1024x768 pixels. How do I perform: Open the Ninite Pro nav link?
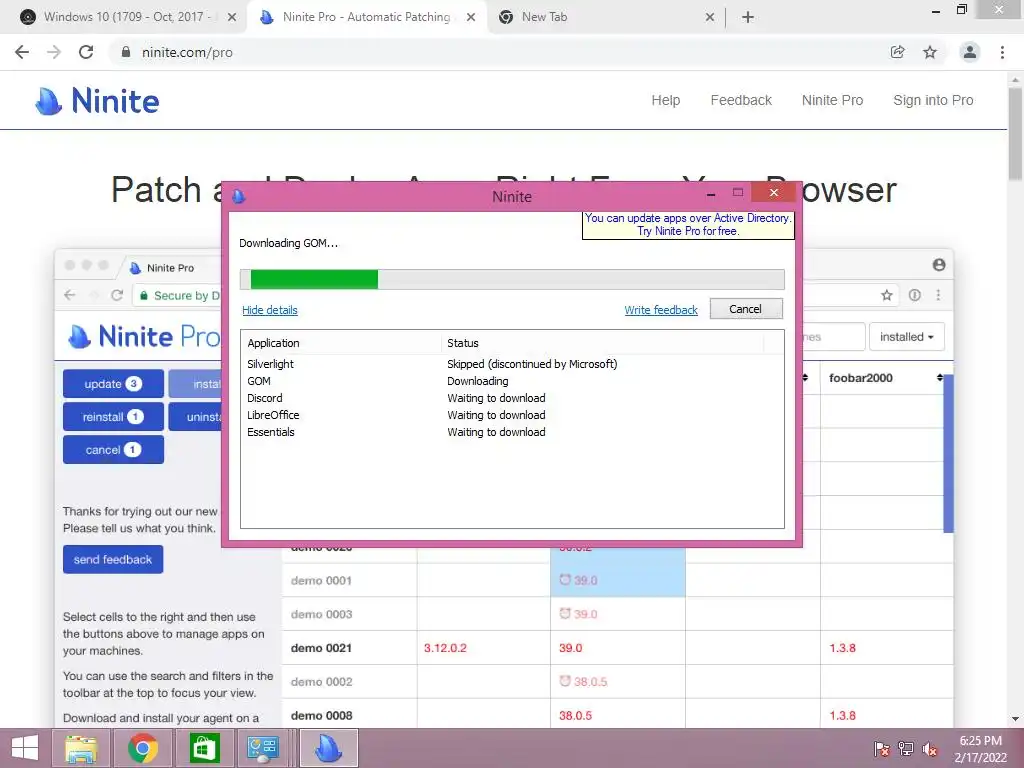click(832, 101)
